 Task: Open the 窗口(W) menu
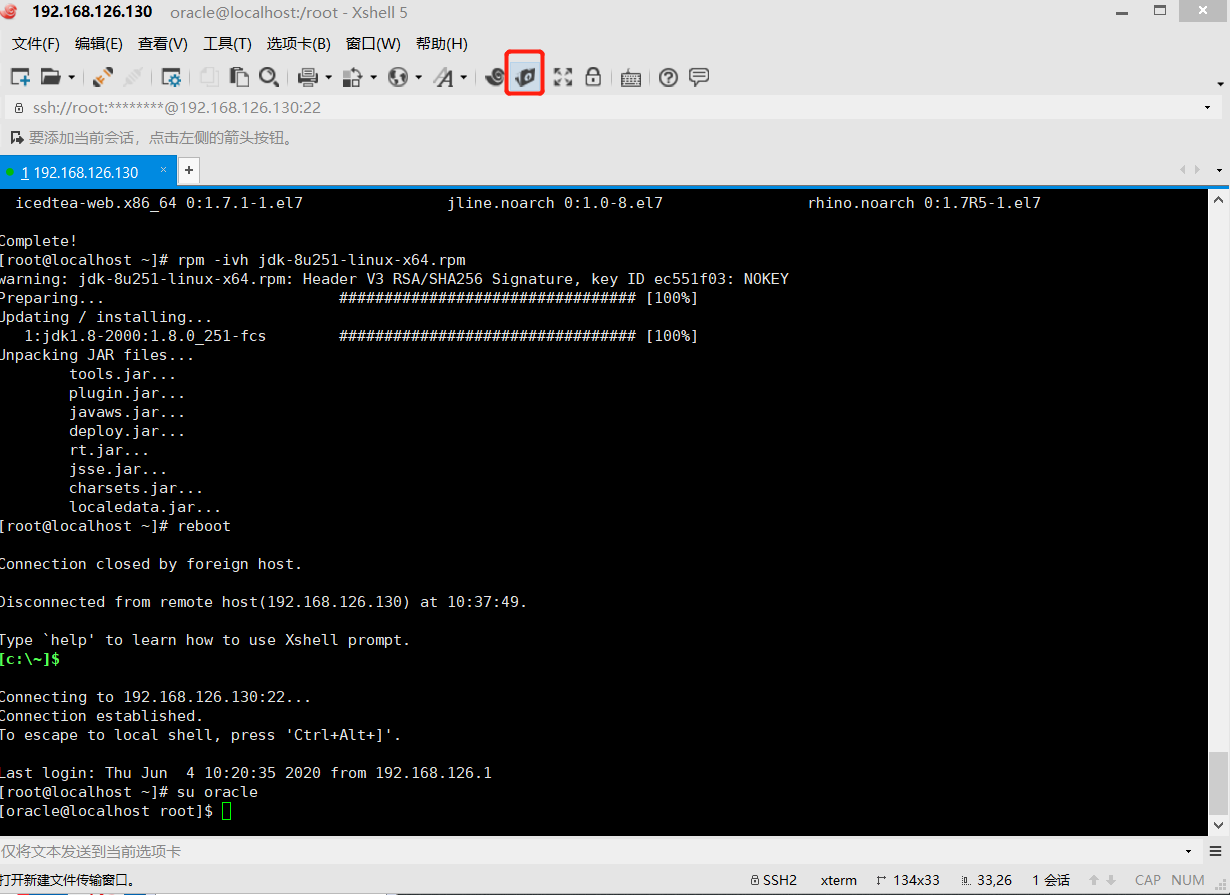click(373, 44)
